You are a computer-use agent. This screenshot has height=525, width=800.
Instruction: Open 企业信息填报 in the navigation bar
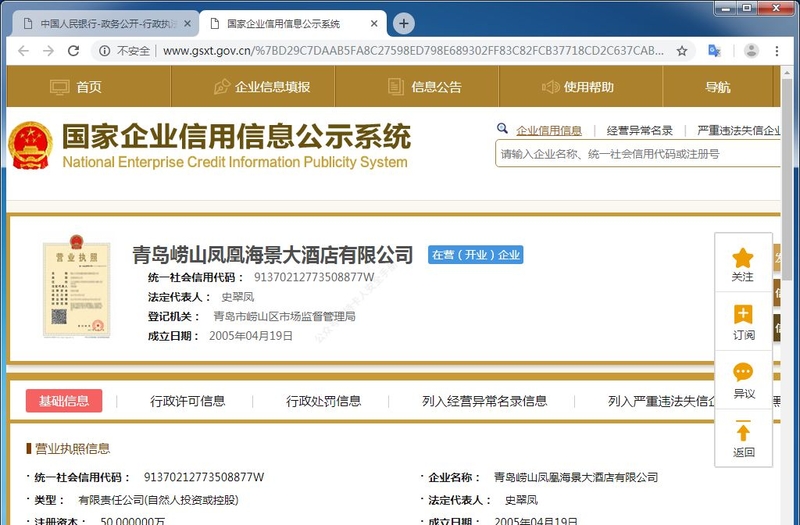click(253, 87)
